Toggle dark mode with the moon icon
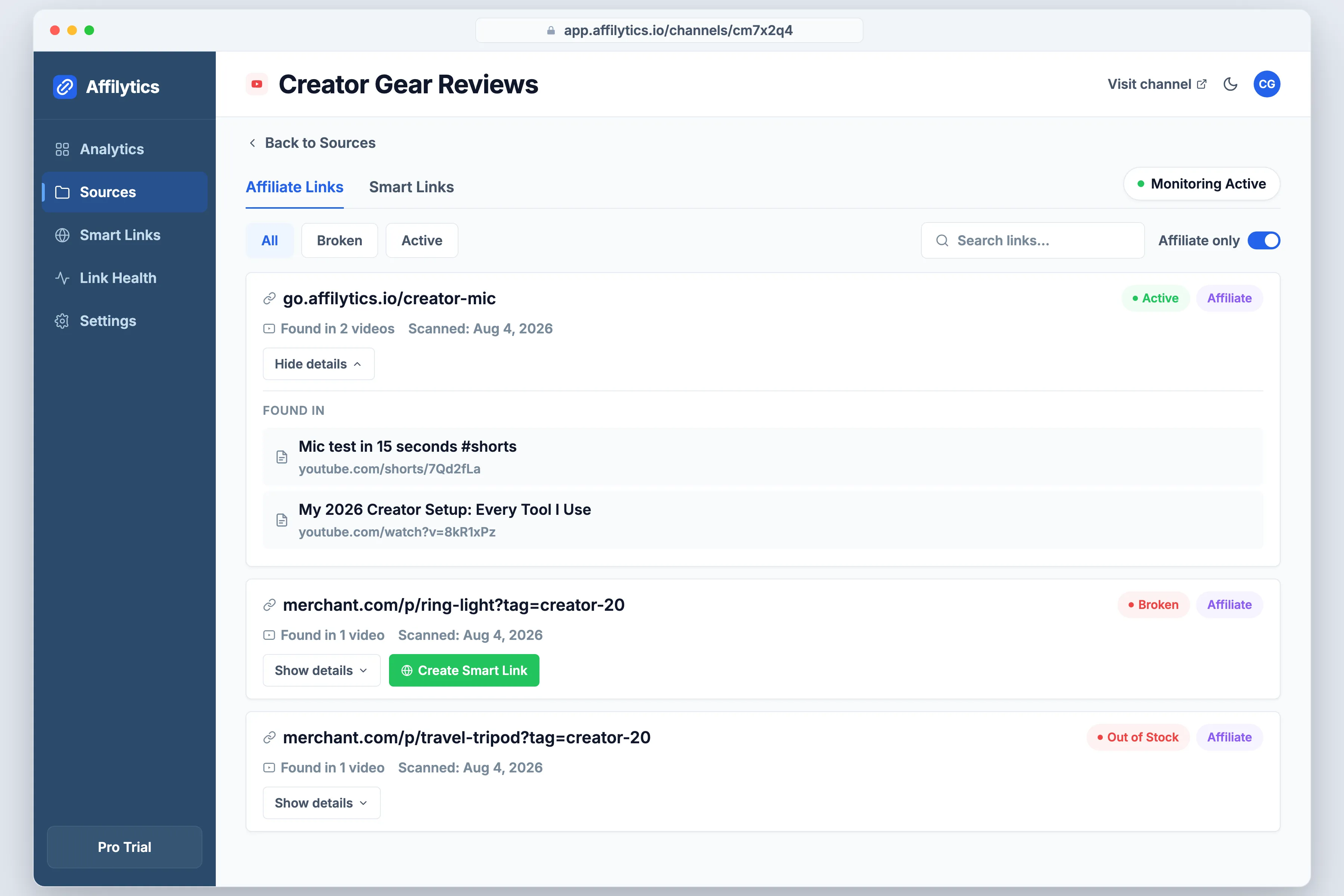The image size is (1344, 896). [x=1230, y=84]
